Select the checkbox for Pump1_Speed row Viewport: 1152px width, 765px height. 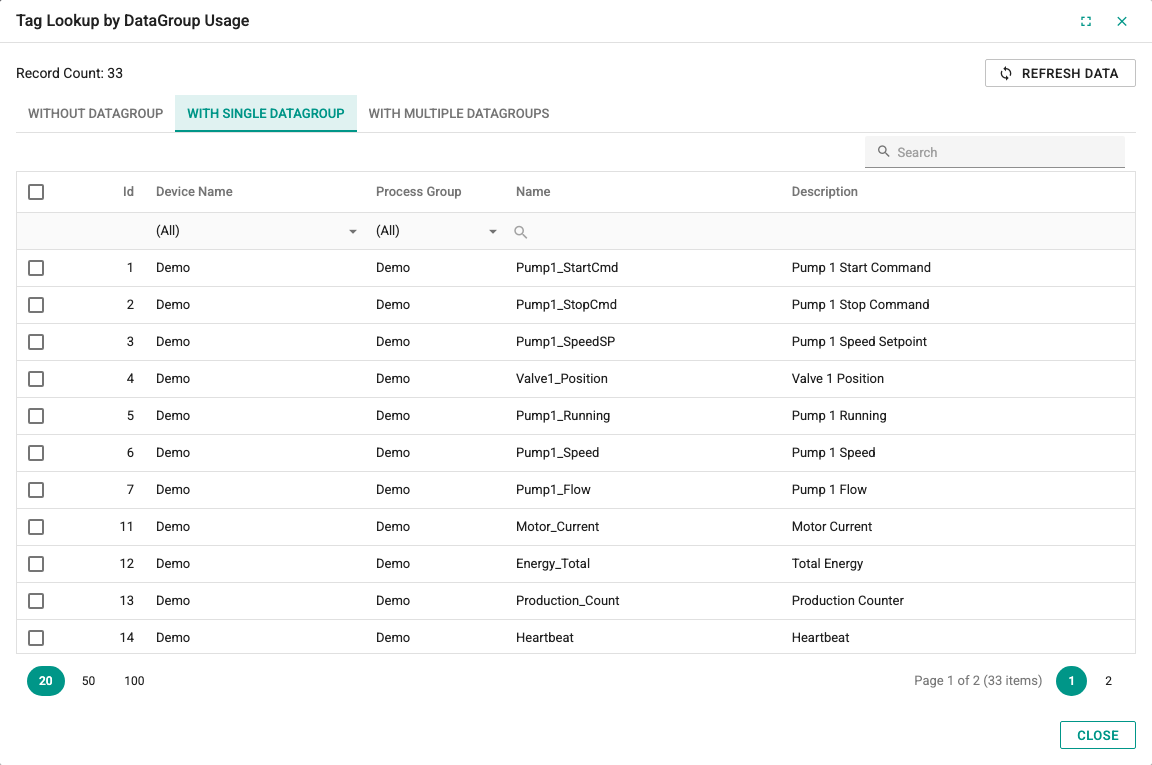coord(36,453)
